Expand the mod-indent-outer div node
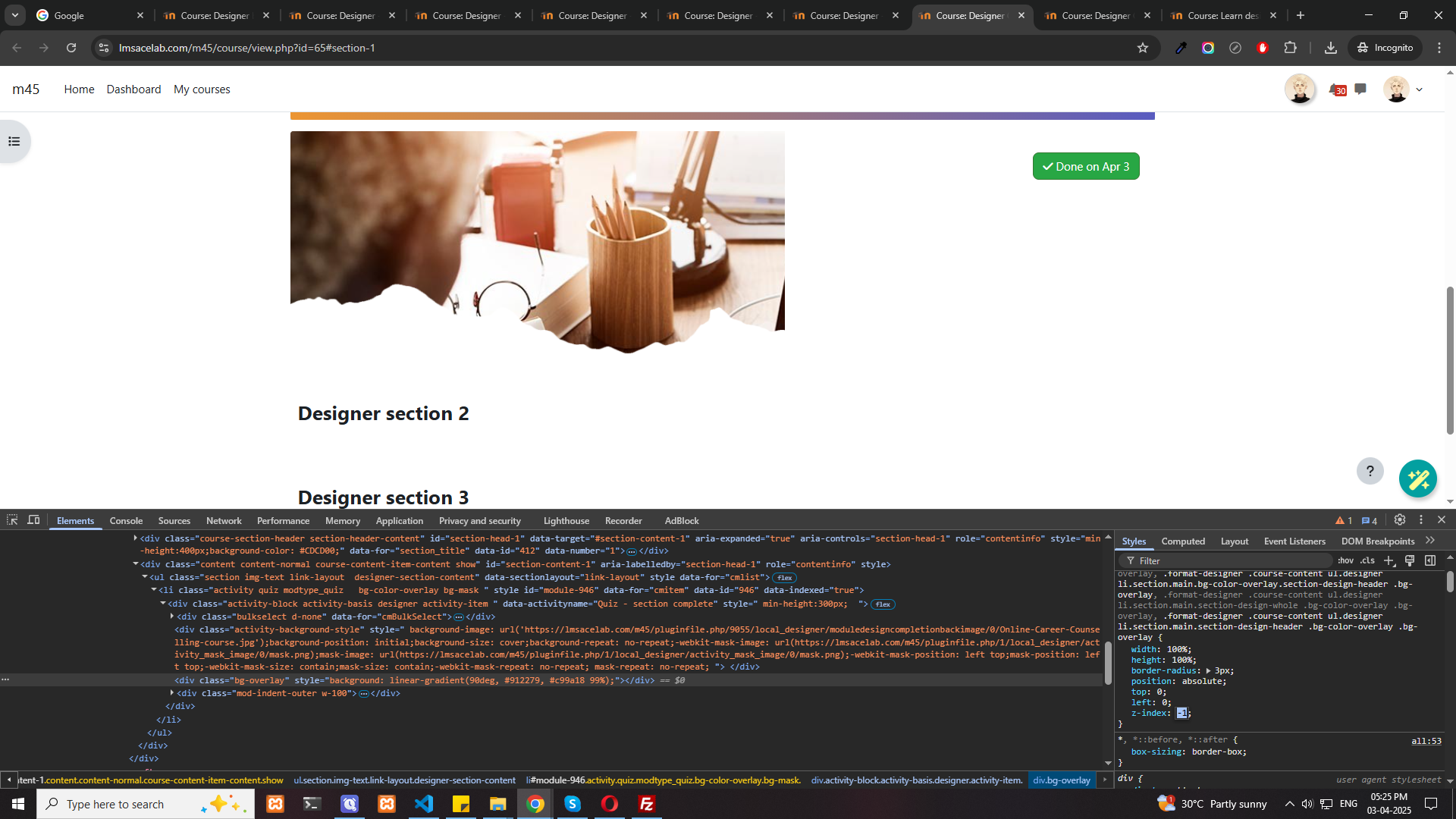Screen dimensions: 1456x819 pyautogui.click(x=172, y=693)
